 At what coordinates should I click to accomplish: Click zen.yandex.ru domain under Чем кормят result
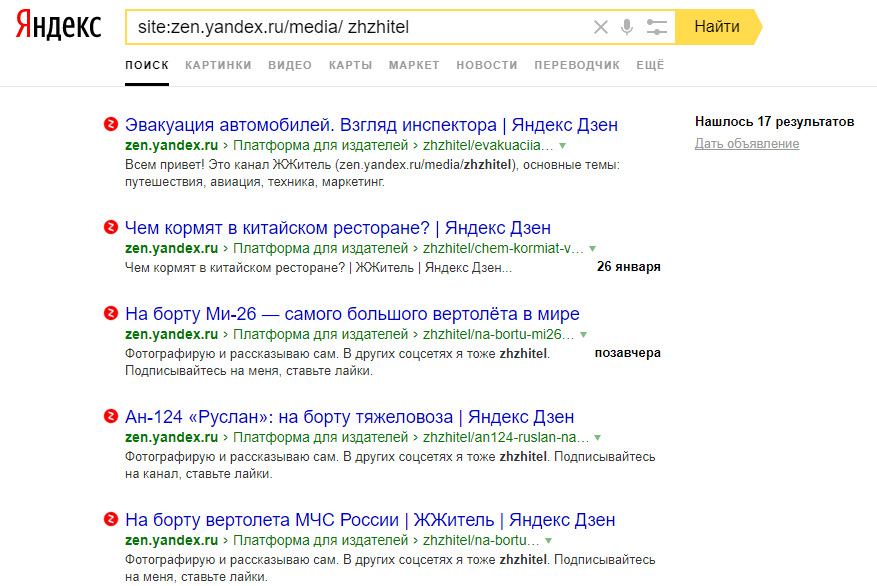coord(172,248)
